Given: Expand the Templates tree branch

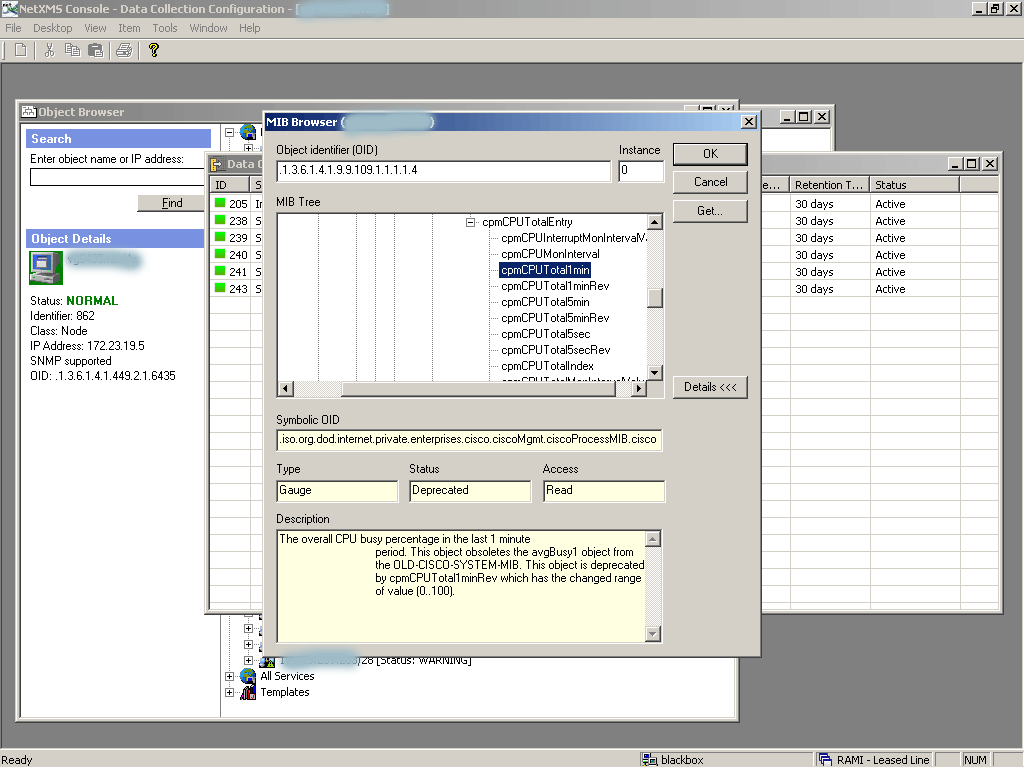Looking at the screenshot, I should (x=230, y=692).
